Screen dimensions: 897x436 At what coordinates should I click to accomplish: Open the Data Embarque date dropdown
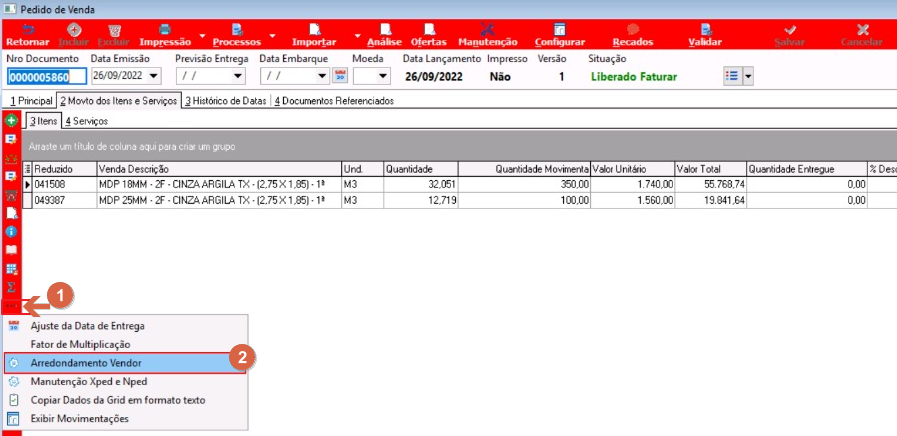pyautogui.click(x=323, y=76)
